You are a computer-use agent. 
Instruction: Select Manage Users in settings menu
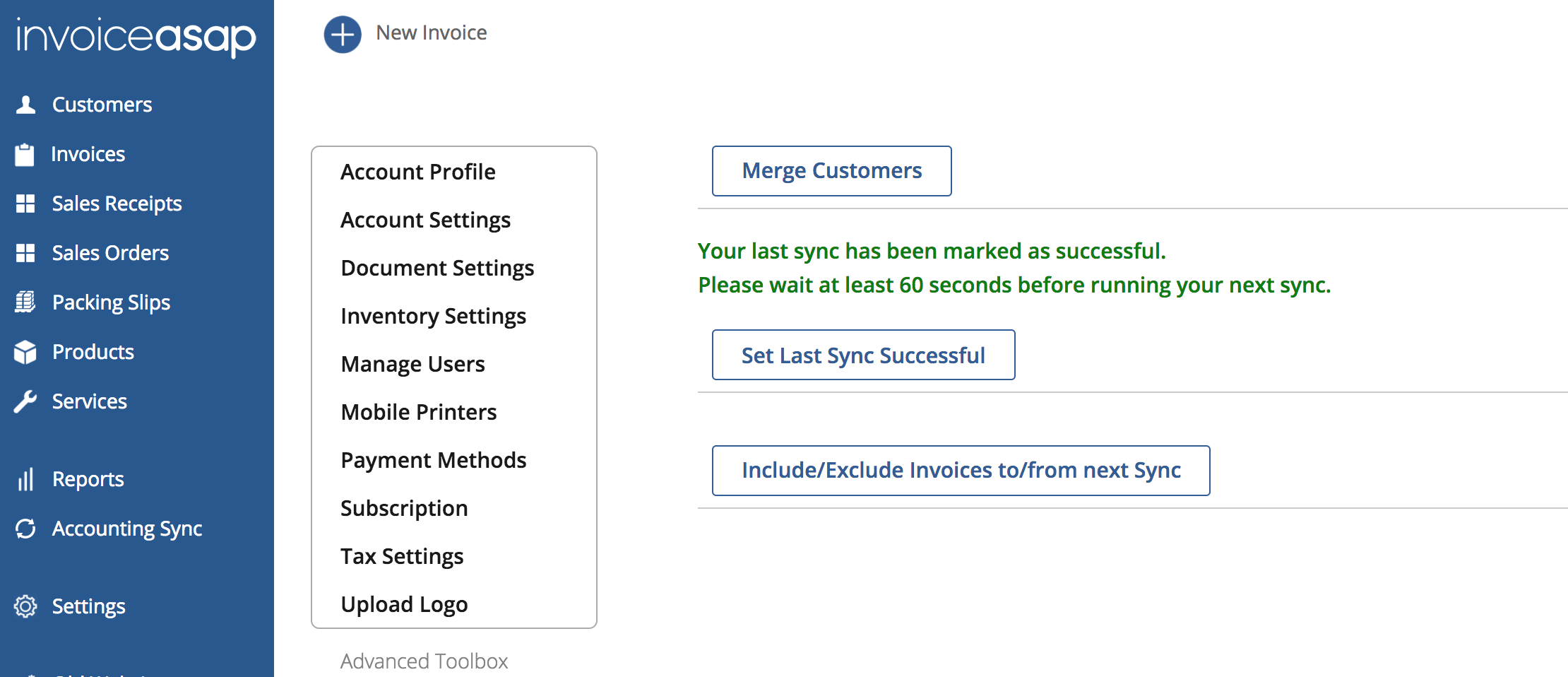tap(412, 364)
